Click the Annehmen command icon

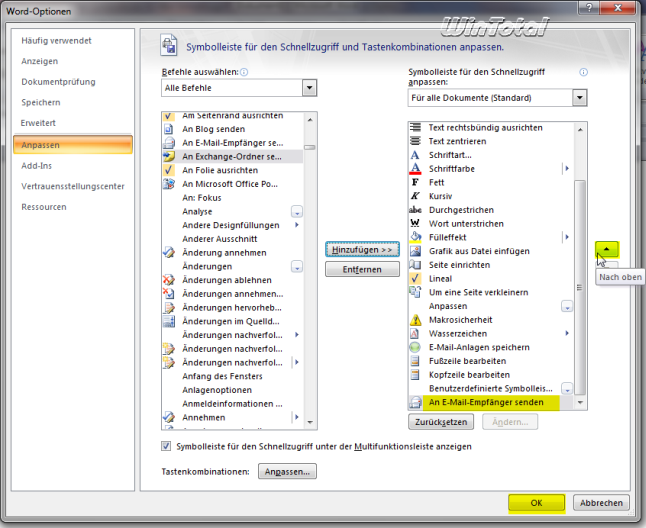point(169,417)
